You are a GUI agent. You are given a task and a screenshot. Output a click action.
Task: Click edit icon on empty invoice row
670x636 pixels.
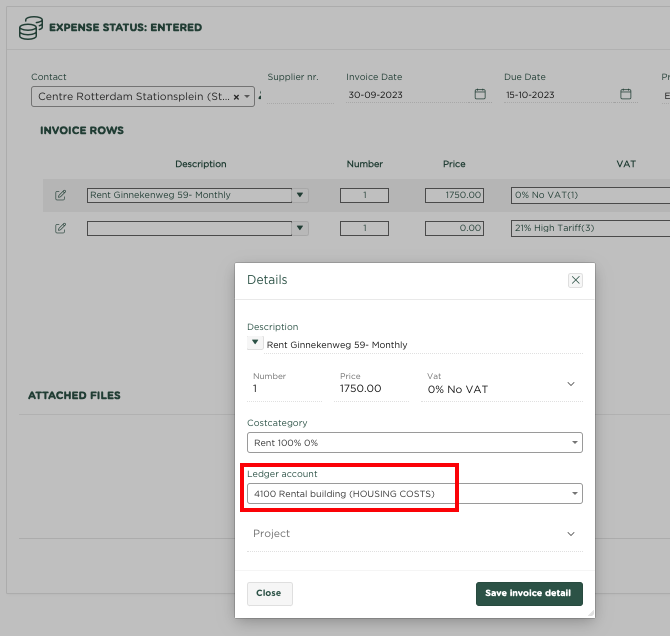pyautogui.click(x=60, y=228)
